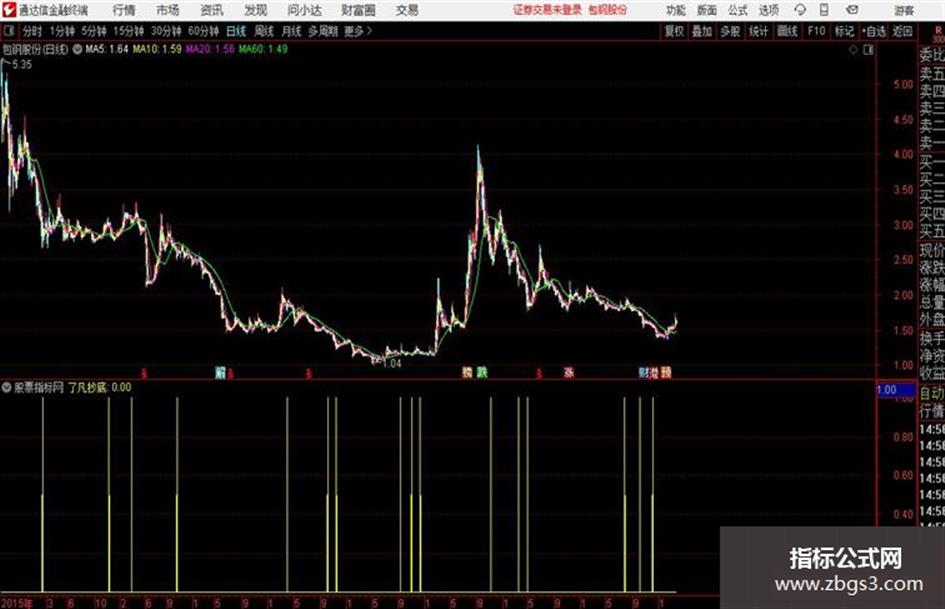Expand the 更多 periods list
Image resolution: width=945 pixels, height=609 pixels.
coord(358,31)
